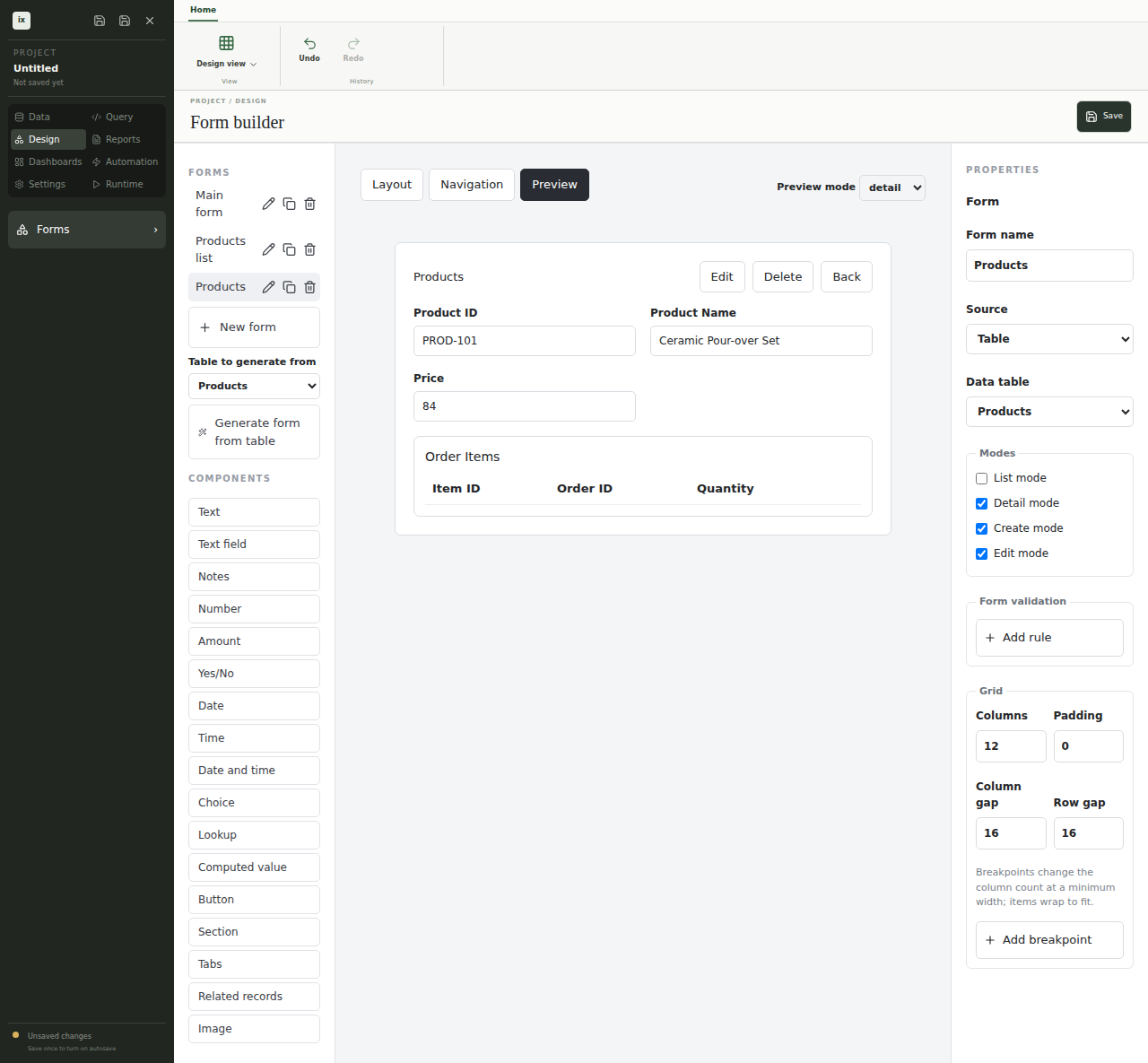Delete the selected Products form
Viewport: 1148px width, 1063px height.
[x=309, y=287]
